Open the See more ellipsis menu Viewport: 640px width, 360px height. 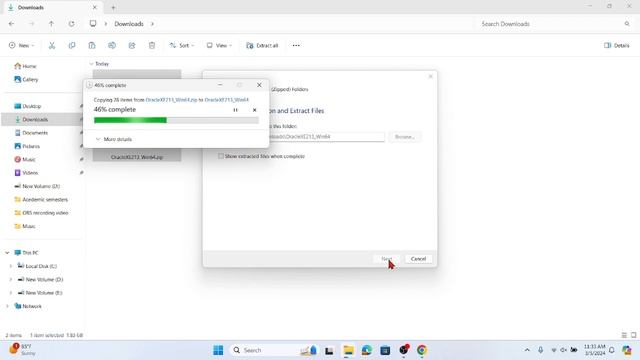(x=296, y=45)
